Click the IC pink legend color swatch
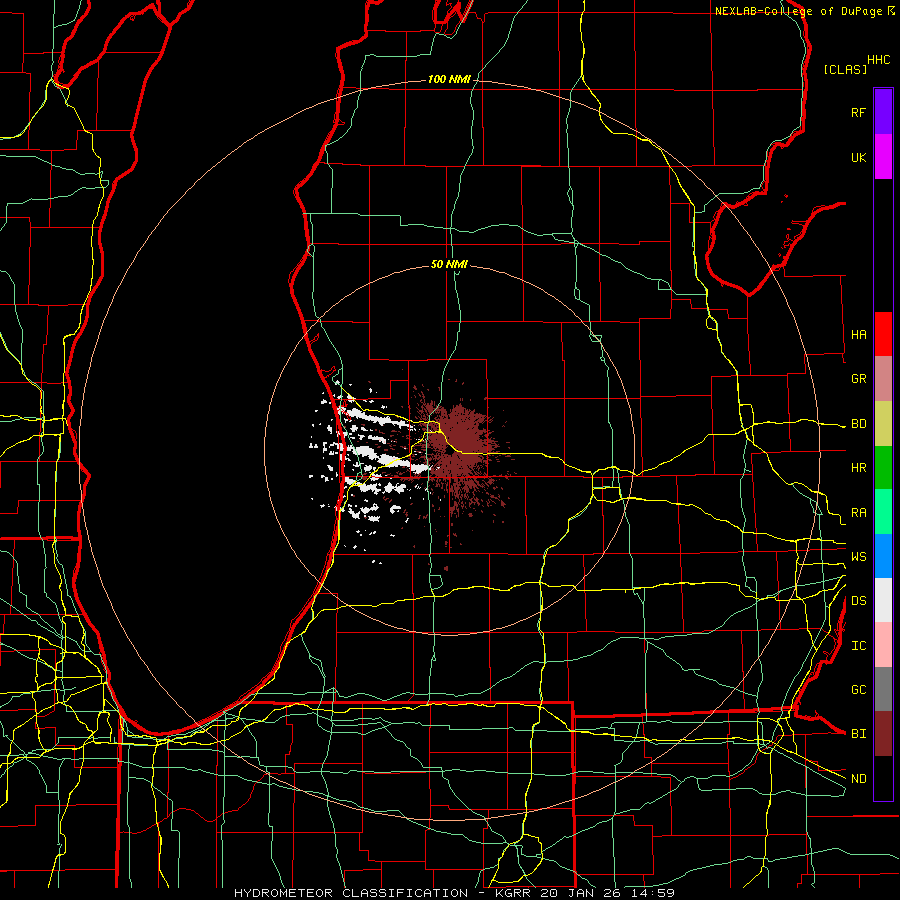The height and width of the screenshot is (900, 900). (x=883, y=645)
